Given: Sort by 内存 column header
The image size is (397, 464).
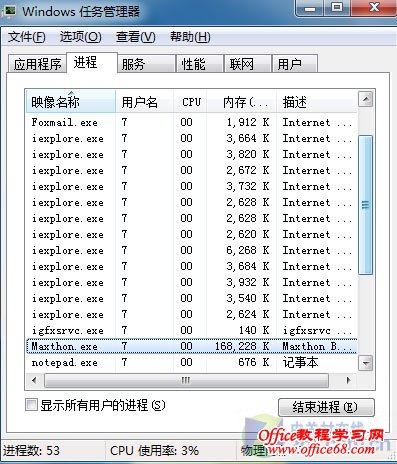Looking at the screenshot, I should pyautogui.click(x=242, y=101).
